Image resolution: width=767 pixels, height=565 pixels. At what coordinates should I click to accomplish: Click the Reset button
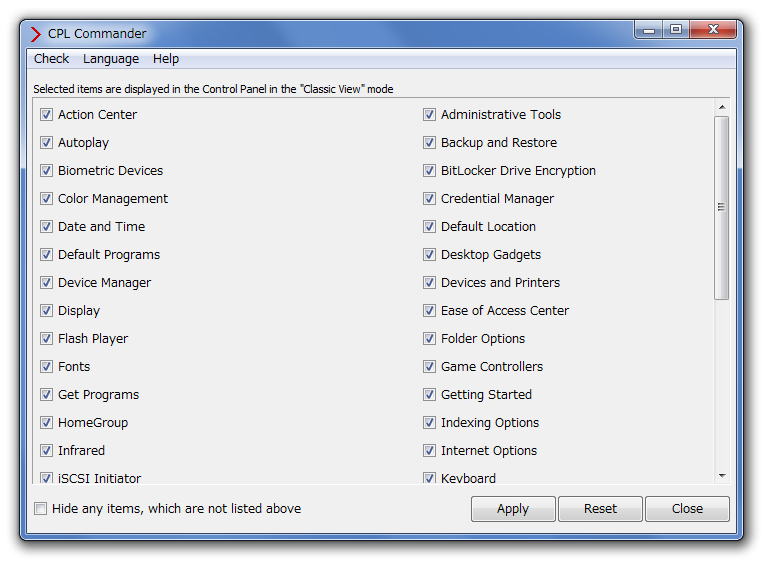[600, 509]
